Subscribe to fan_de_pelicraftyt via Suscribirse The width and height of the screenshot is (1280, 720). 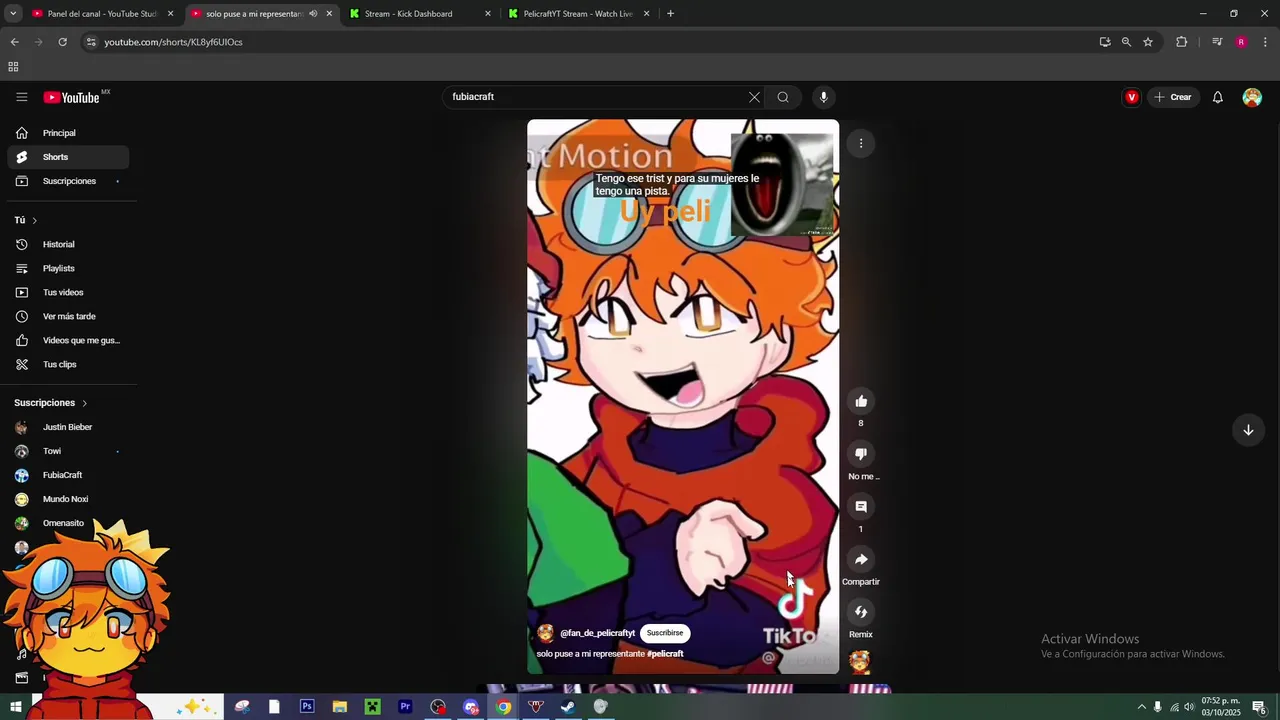664,633
